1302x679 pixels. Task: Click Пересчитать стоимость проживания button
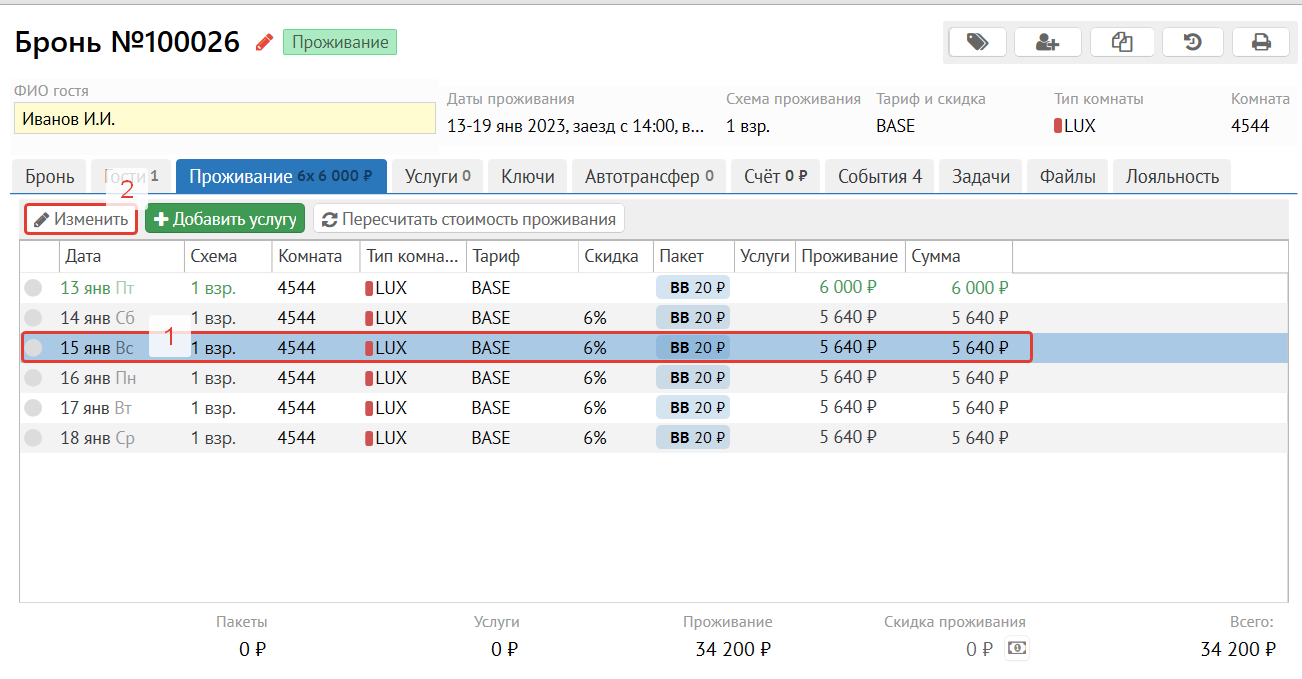tap(469, 219)
